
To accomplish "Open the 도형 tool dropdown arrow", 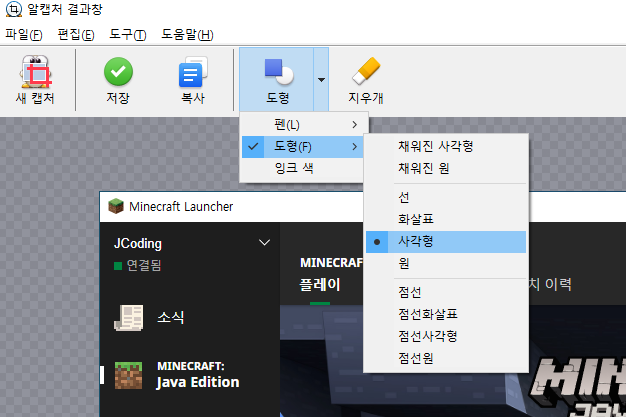I will coord(321,79).
